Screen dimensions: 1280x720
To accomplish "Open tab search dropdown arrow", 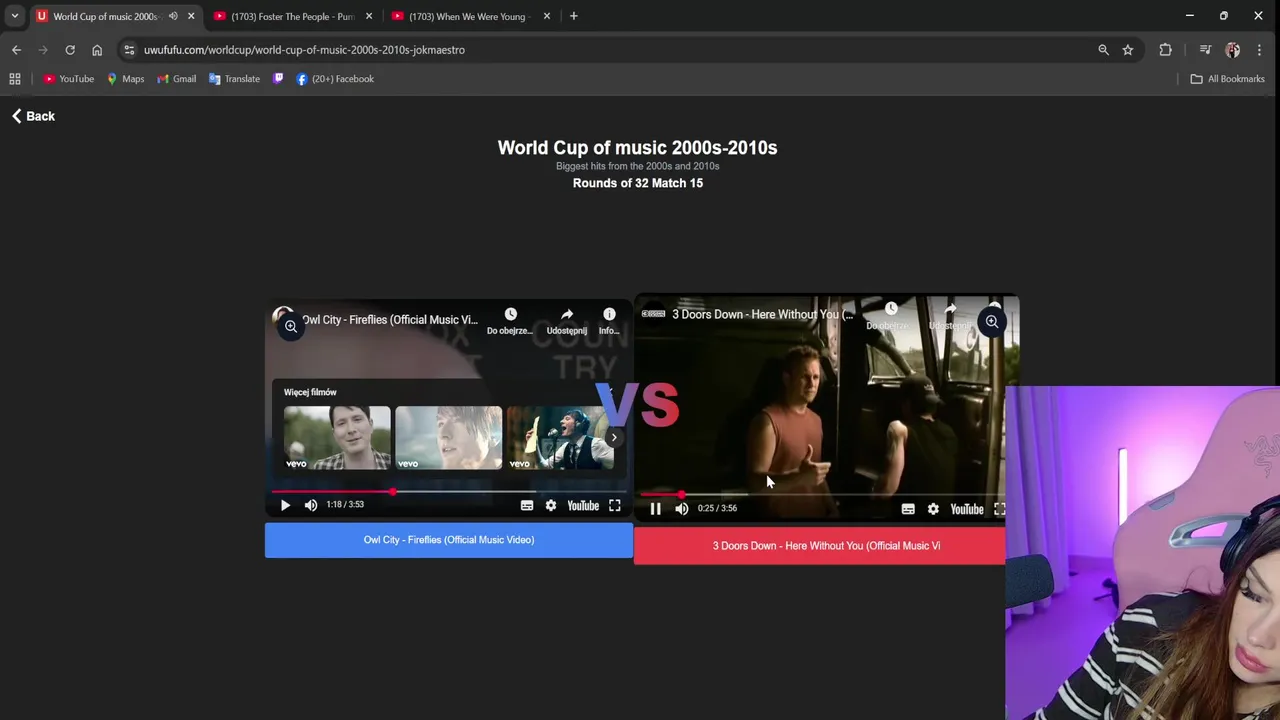I will click(15, 16).
